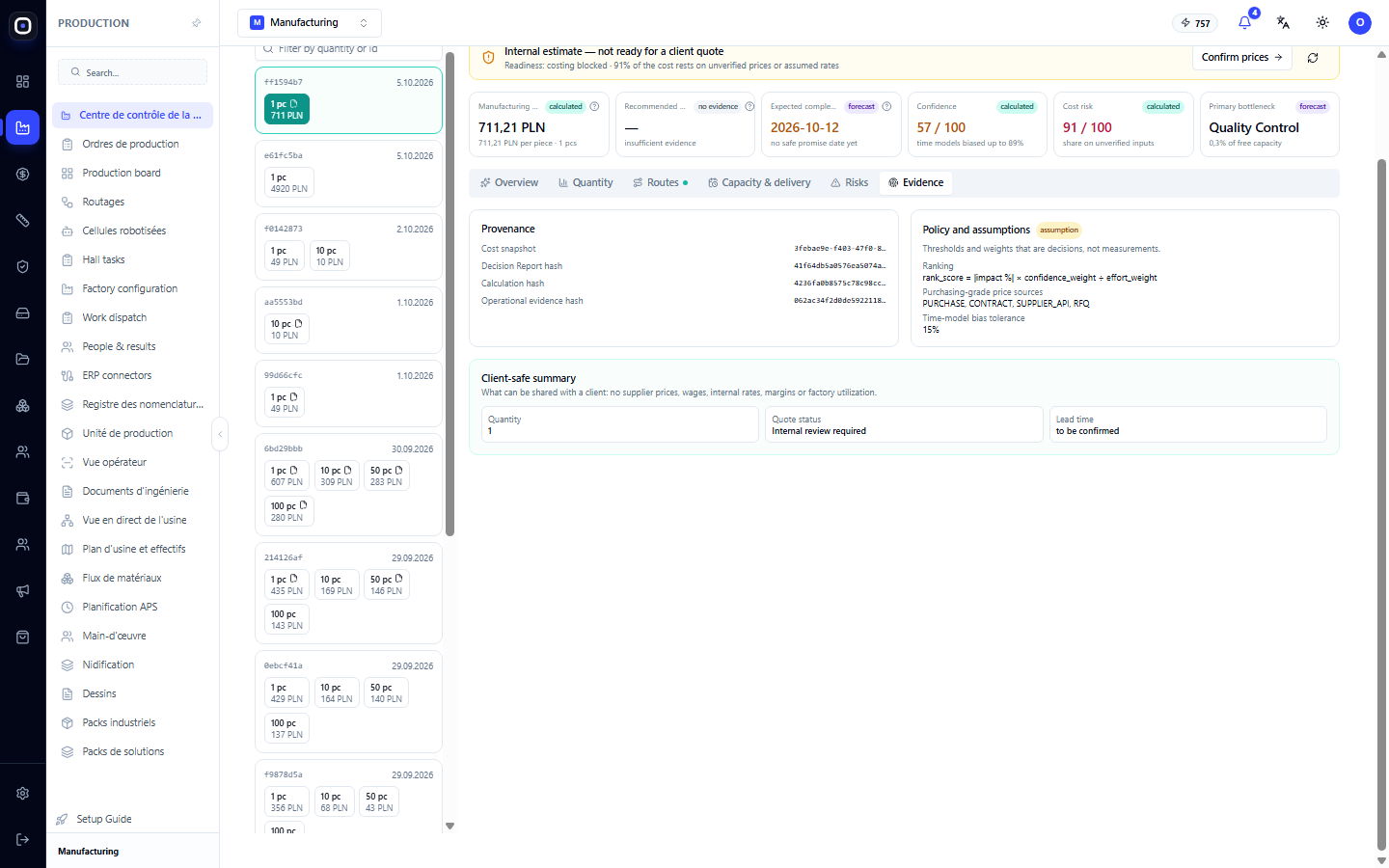Click the app logo at top left
The image size is (1389, 868).
coord(23,26)
